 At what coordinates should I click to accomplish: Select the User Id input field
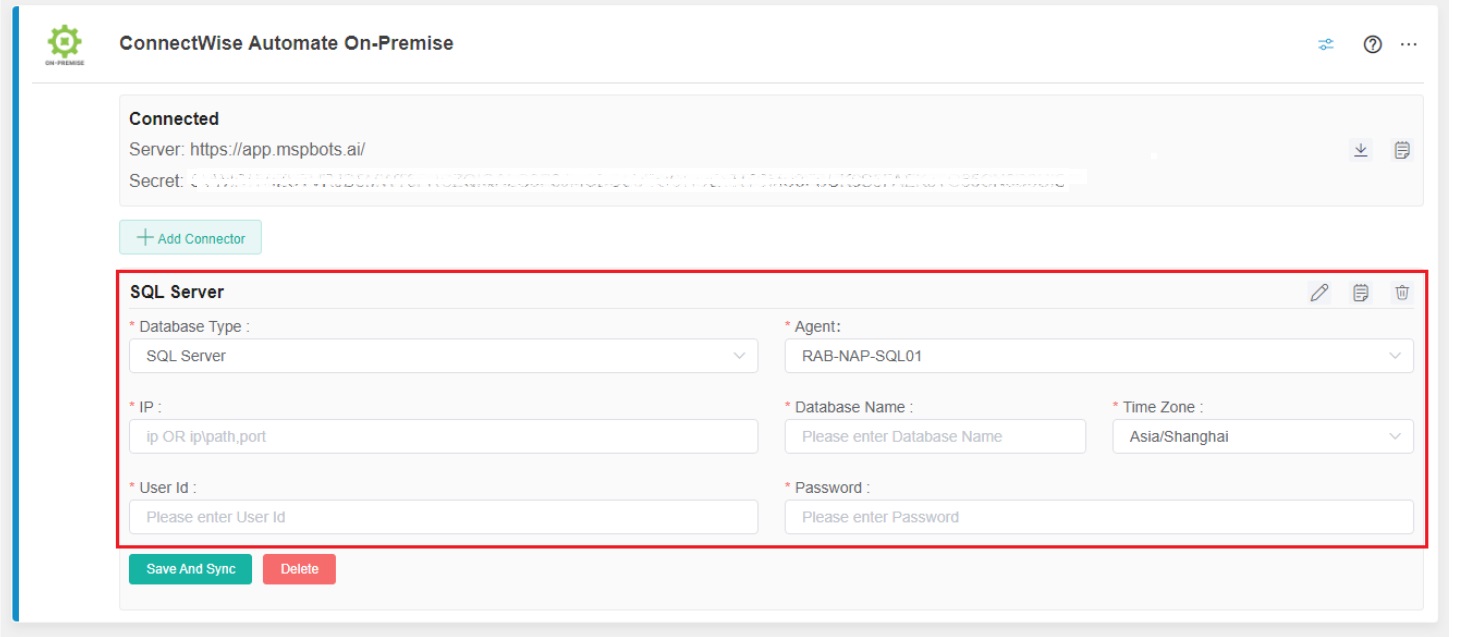pos(440,517)
